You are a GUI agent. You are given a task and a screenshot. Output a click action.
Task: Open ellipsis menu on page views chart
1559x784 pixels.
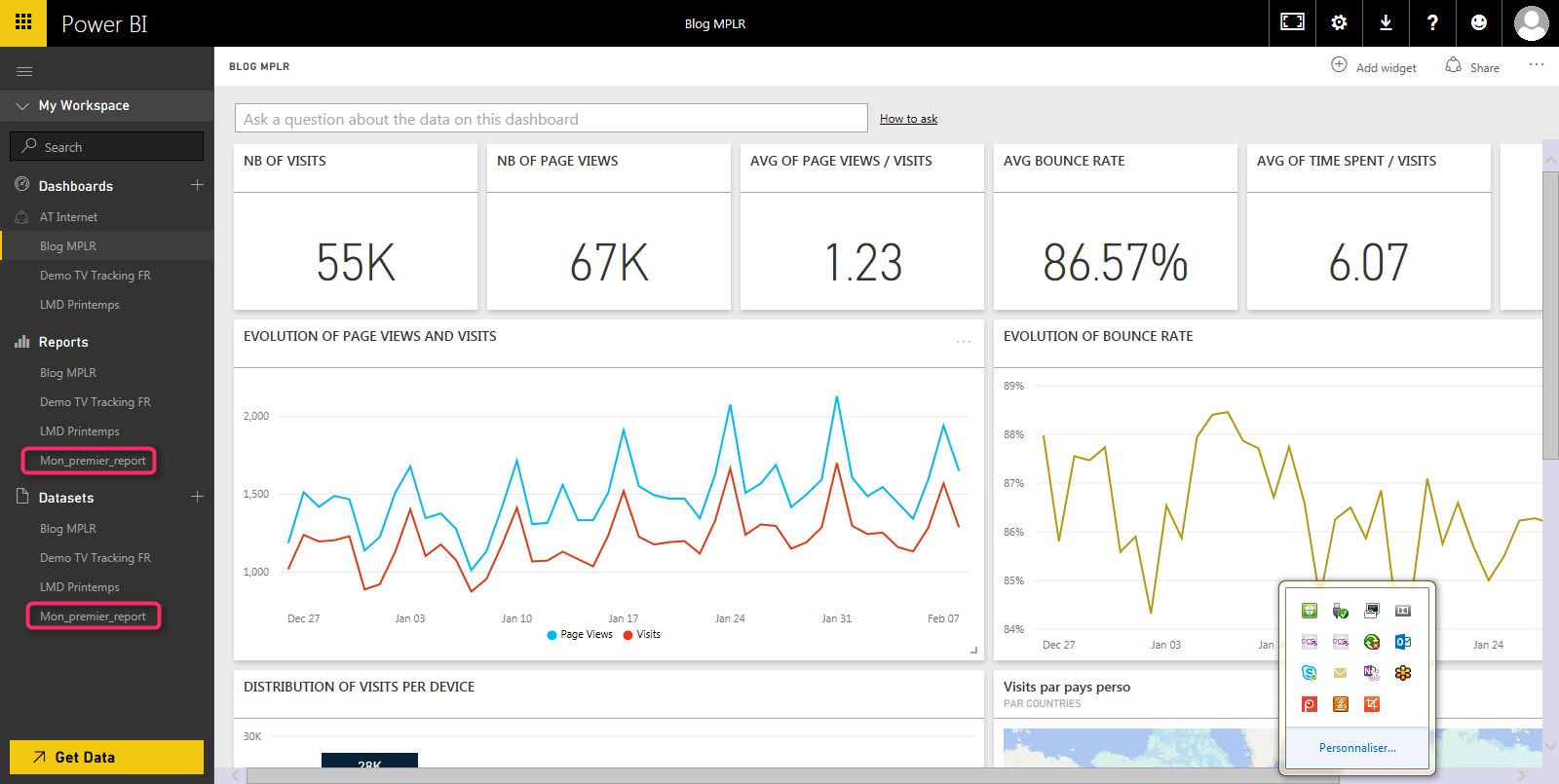964,342
